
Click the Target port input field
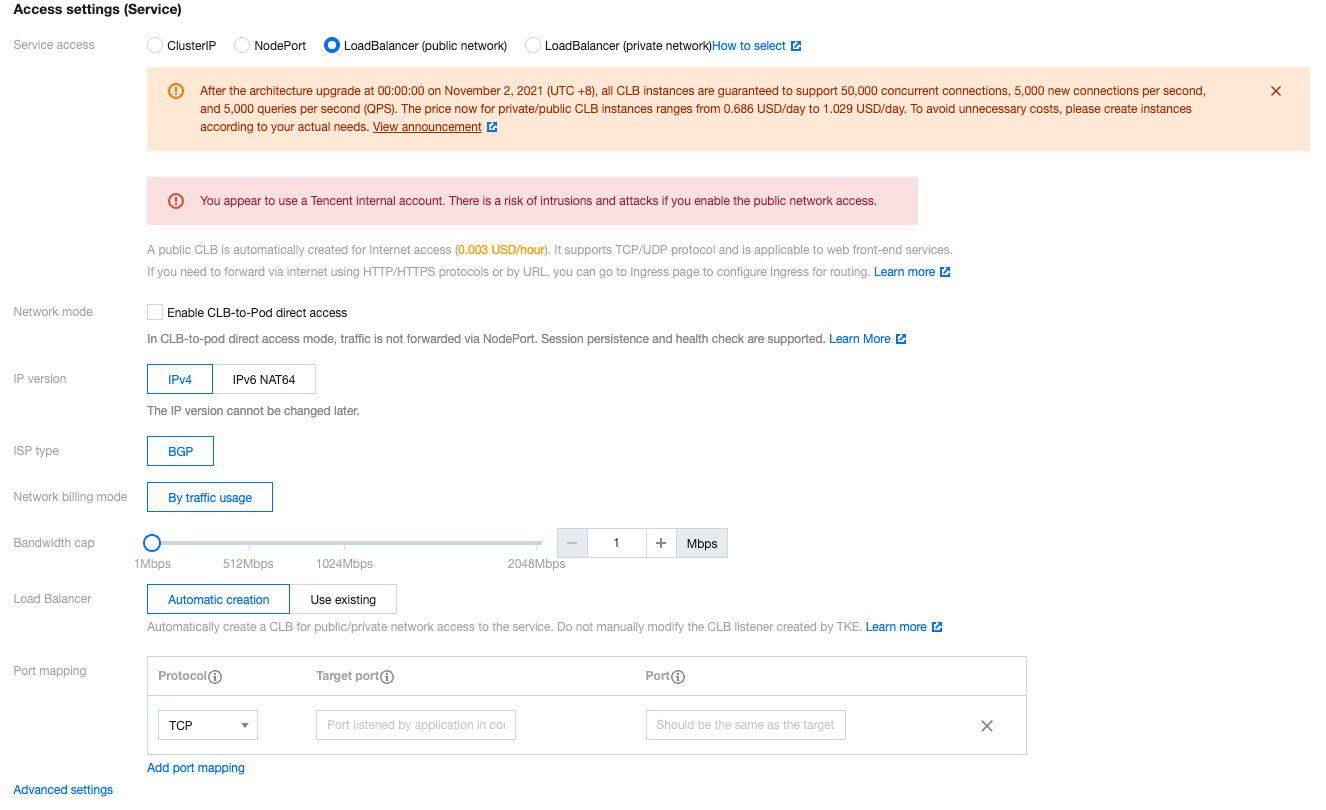pyautogui.click(x=415, y=725)
